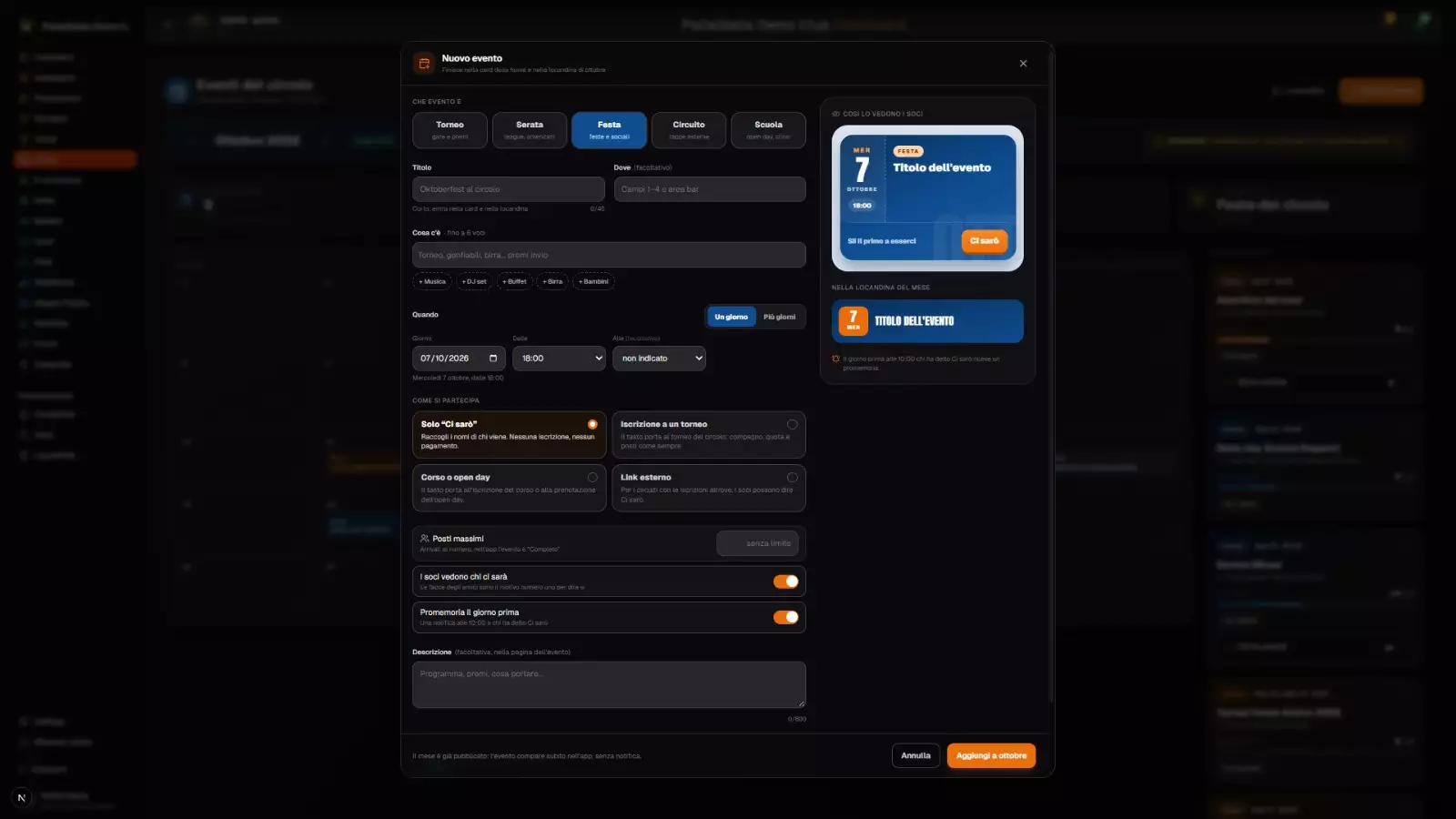Image resolution: width=1456 pixels, height=819 pixels.
Task: Click the calendar icon in the Giorno date field
Action: click(493, 359)
